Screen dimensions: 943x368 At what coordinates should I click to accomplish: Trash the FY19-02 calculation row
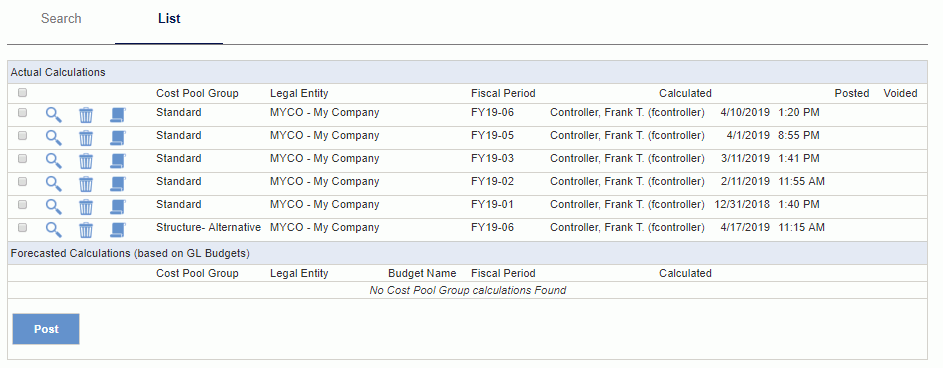pos(86,183)
